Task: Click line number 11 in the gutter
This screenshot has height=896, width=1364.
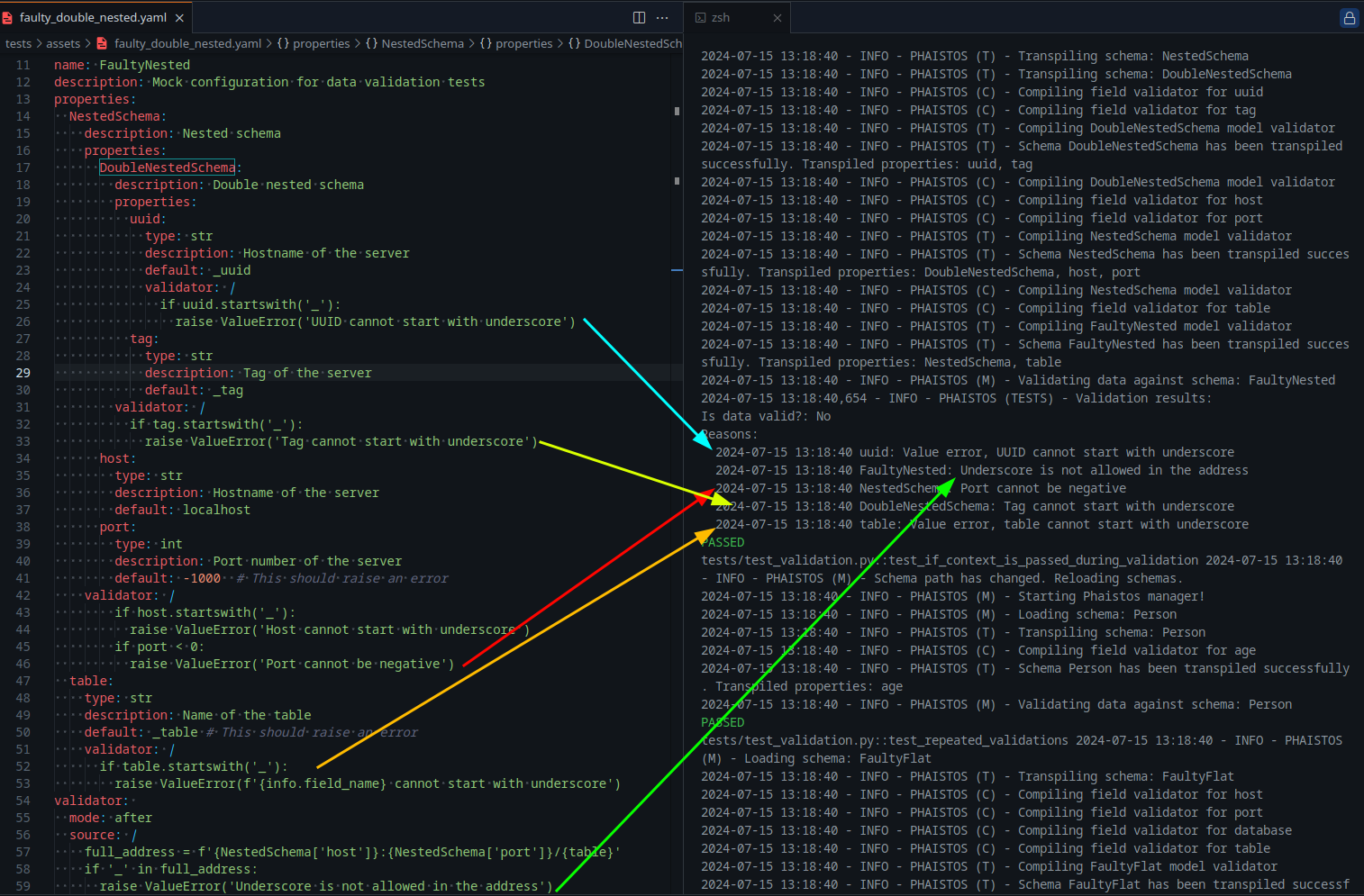Action: click(23, 65)
